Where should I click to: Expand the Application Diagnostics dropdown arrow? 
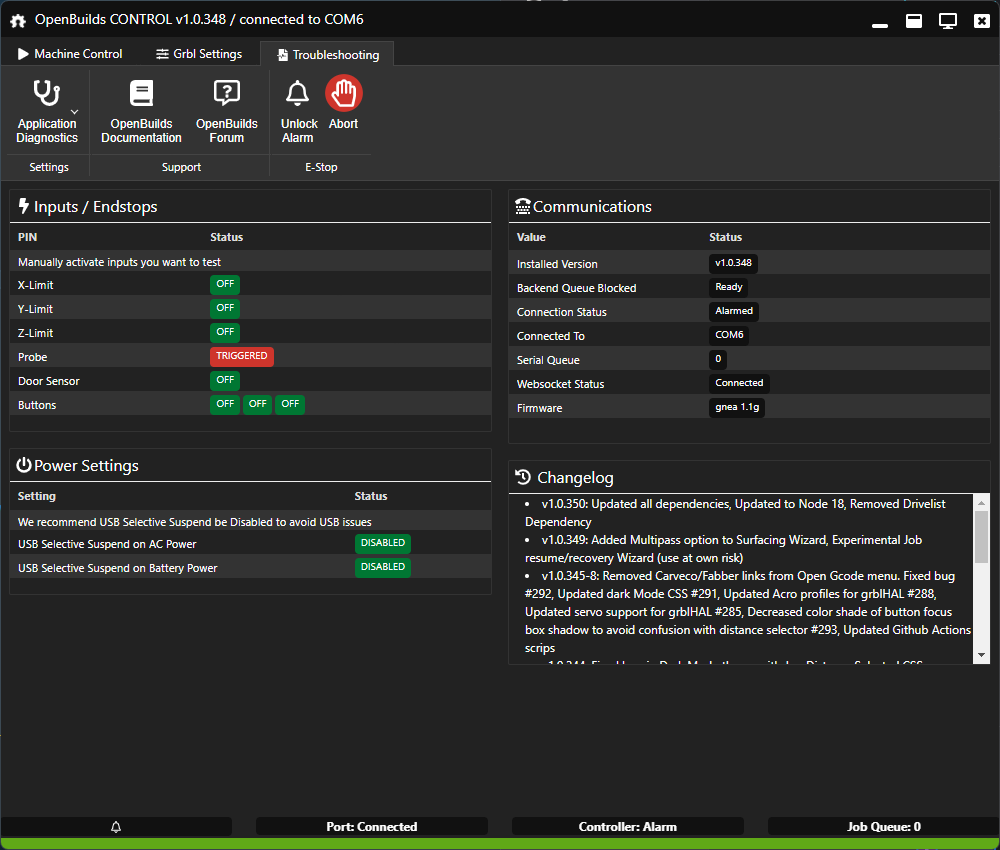[x=75, y=111]
